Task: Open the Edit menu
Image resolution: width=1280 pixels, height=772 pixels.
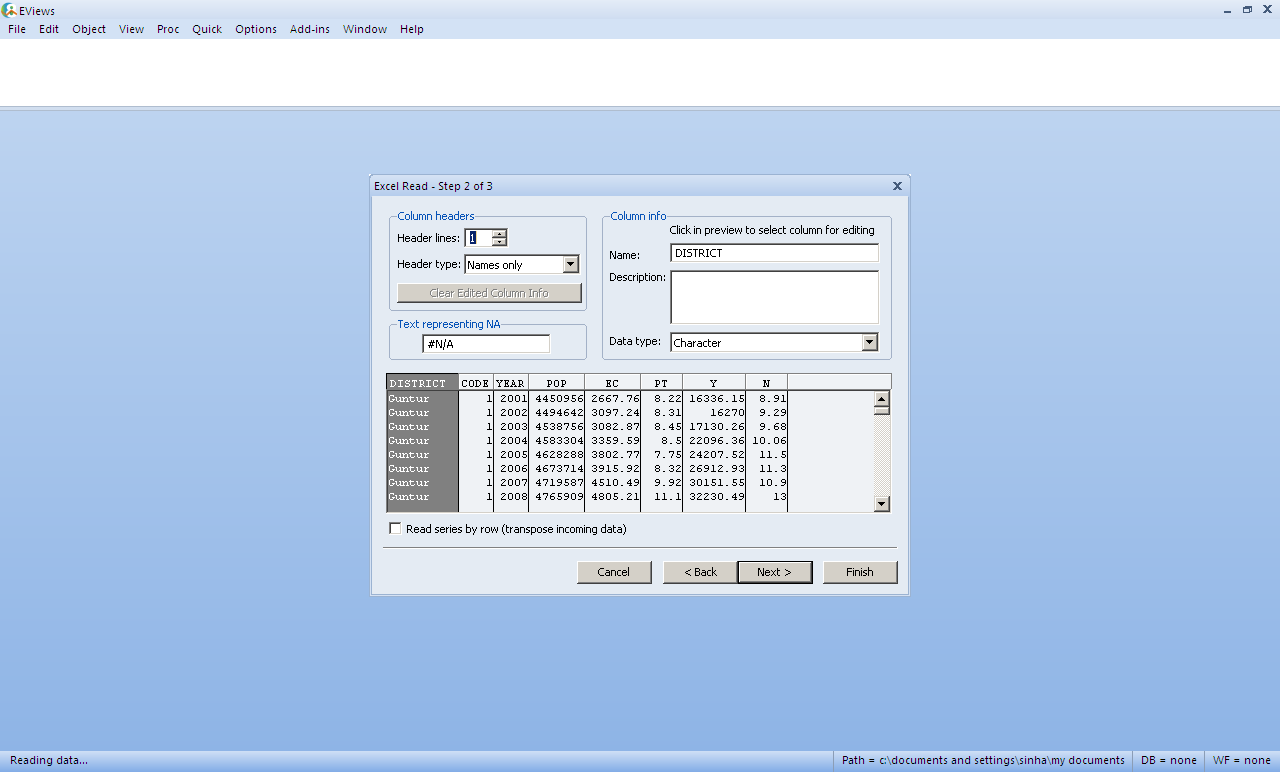Action: pos(49,29)
